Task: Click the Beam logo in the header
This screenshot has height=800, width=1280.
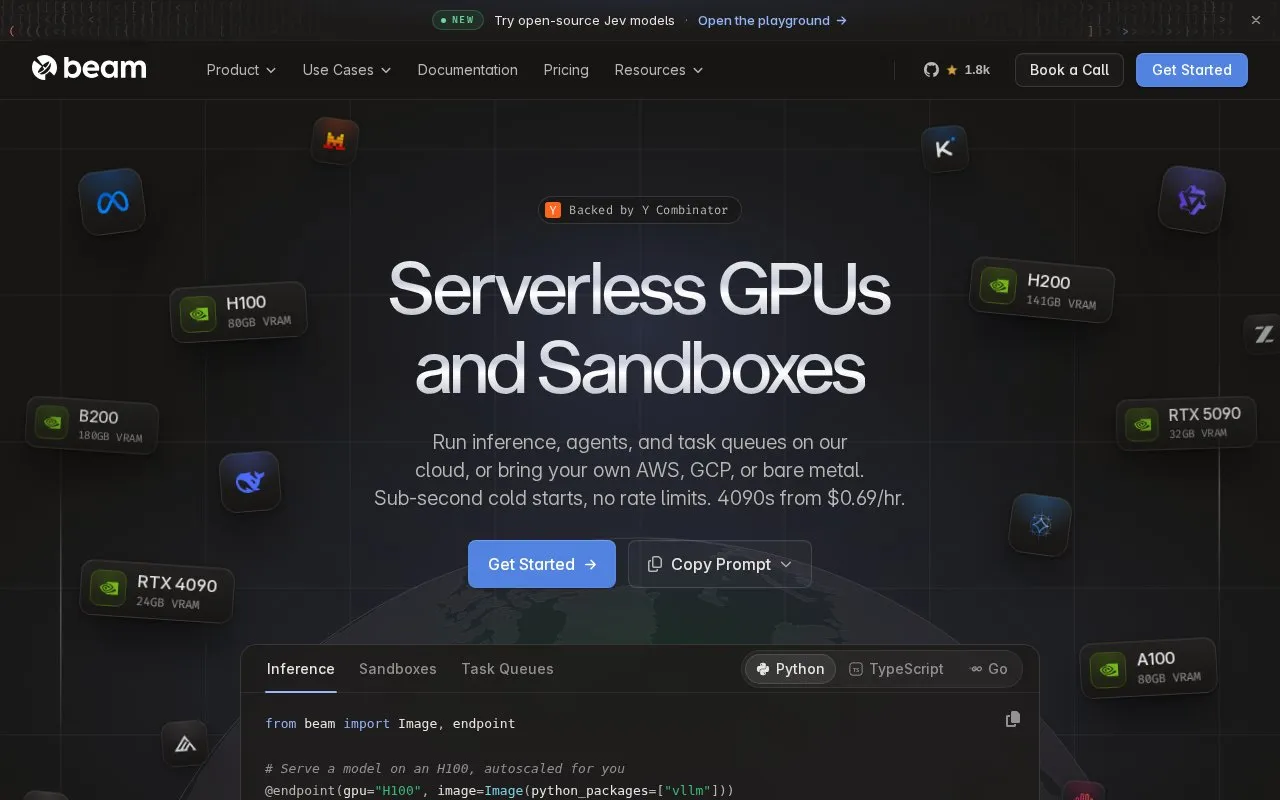Action: click(89, 69)
